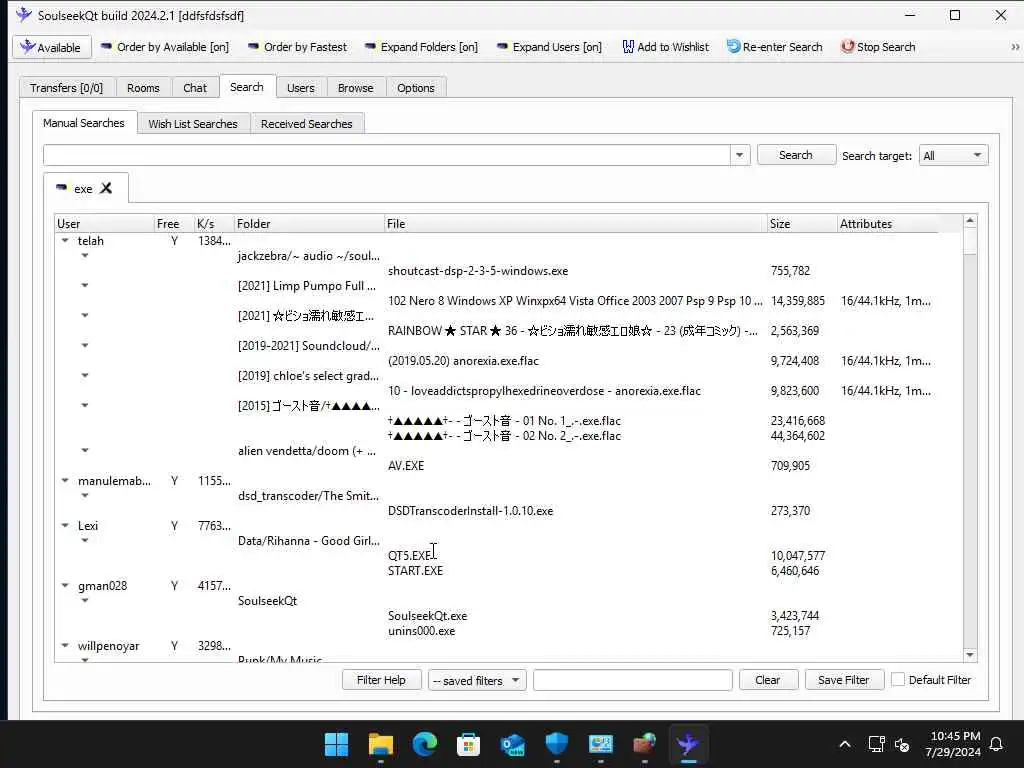Click the filter text input field

(632, 680)
